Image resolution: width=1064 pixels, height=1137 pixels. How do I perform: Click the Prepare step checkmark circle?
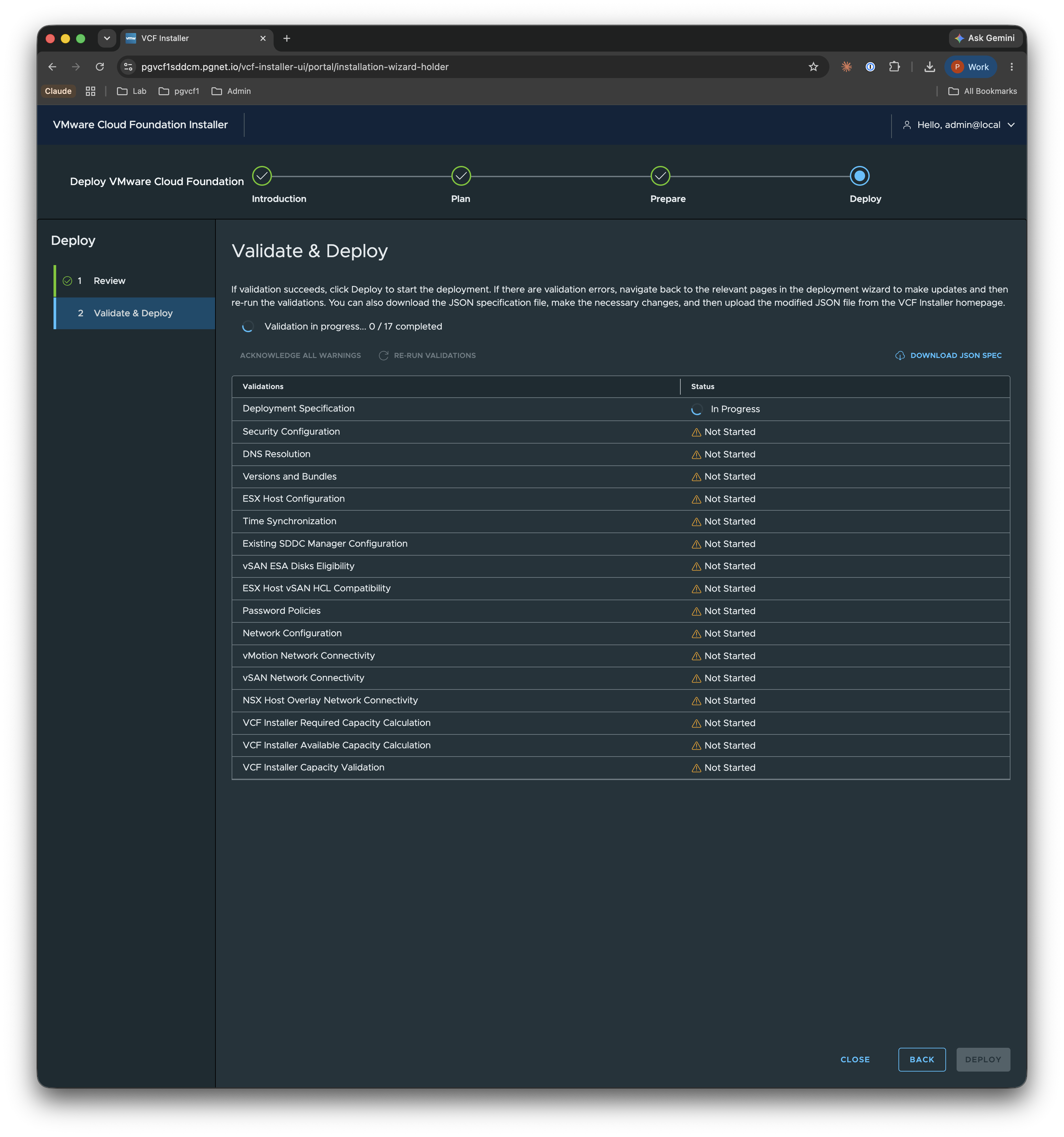pos(660,176)
